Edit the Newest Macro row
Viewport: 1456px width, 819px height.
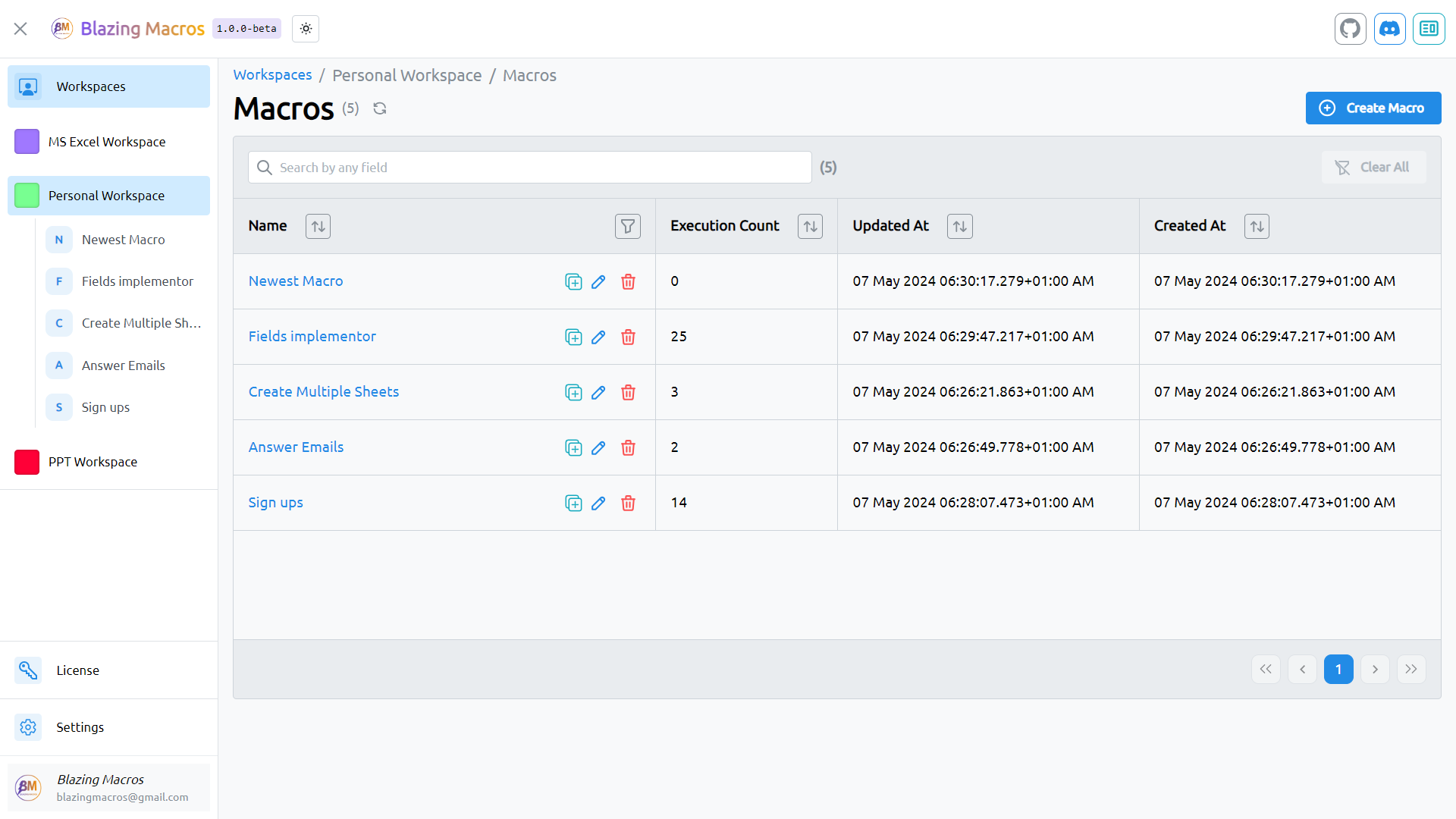(598, 281)
